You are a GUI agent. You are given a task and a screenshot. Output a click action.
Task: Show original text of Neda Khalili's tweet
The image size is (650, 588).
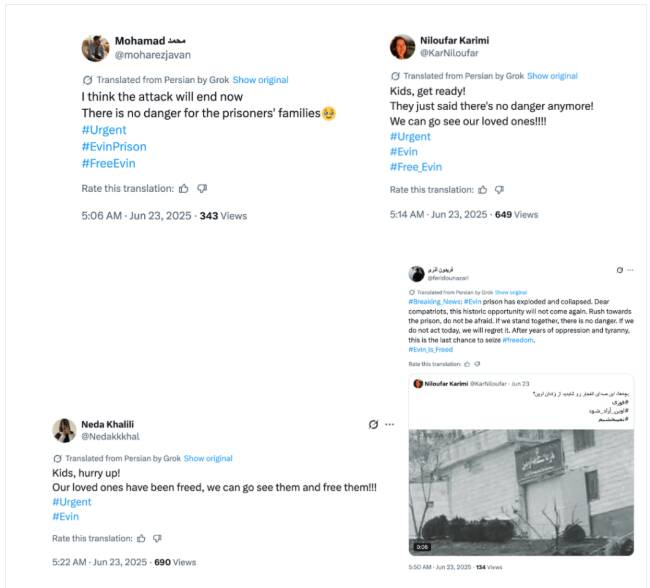[x=208, y=458]
